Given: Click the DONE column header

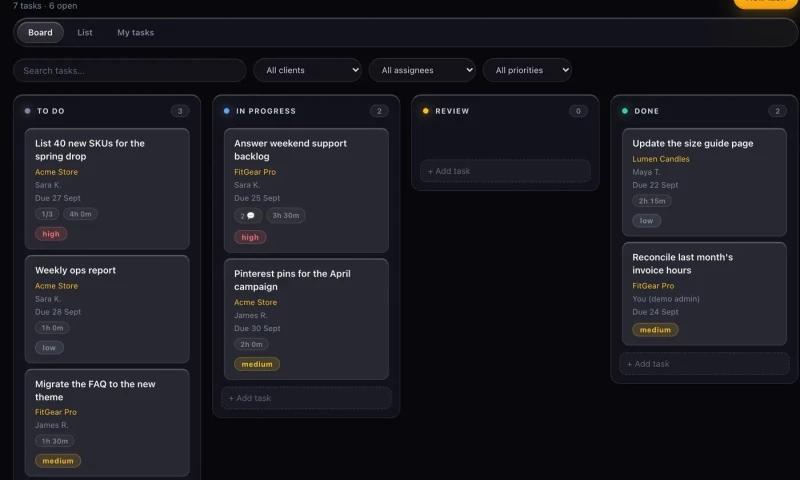Looking at the screenshot, I should pos(646,111).
